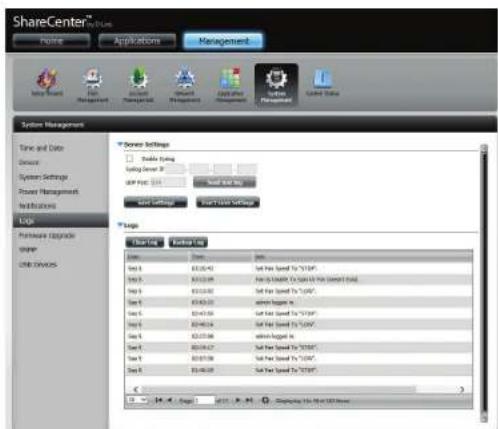The height and width of the screenshot is (429, 498).
Task: Click the Clear Log button
Action: tap(145, 242)
